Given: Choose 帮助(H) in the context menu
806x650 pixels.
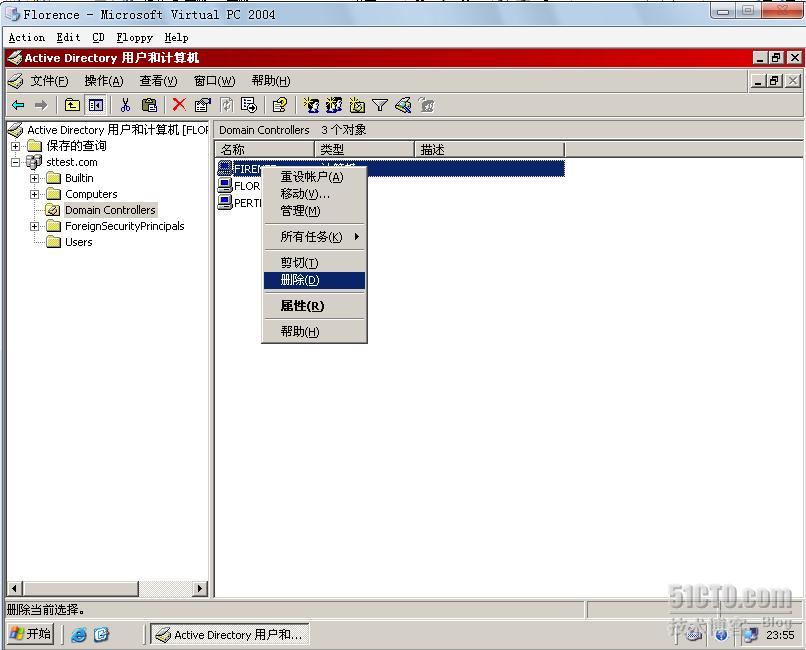Looking at the screenshot, I should tap(315, 331).
